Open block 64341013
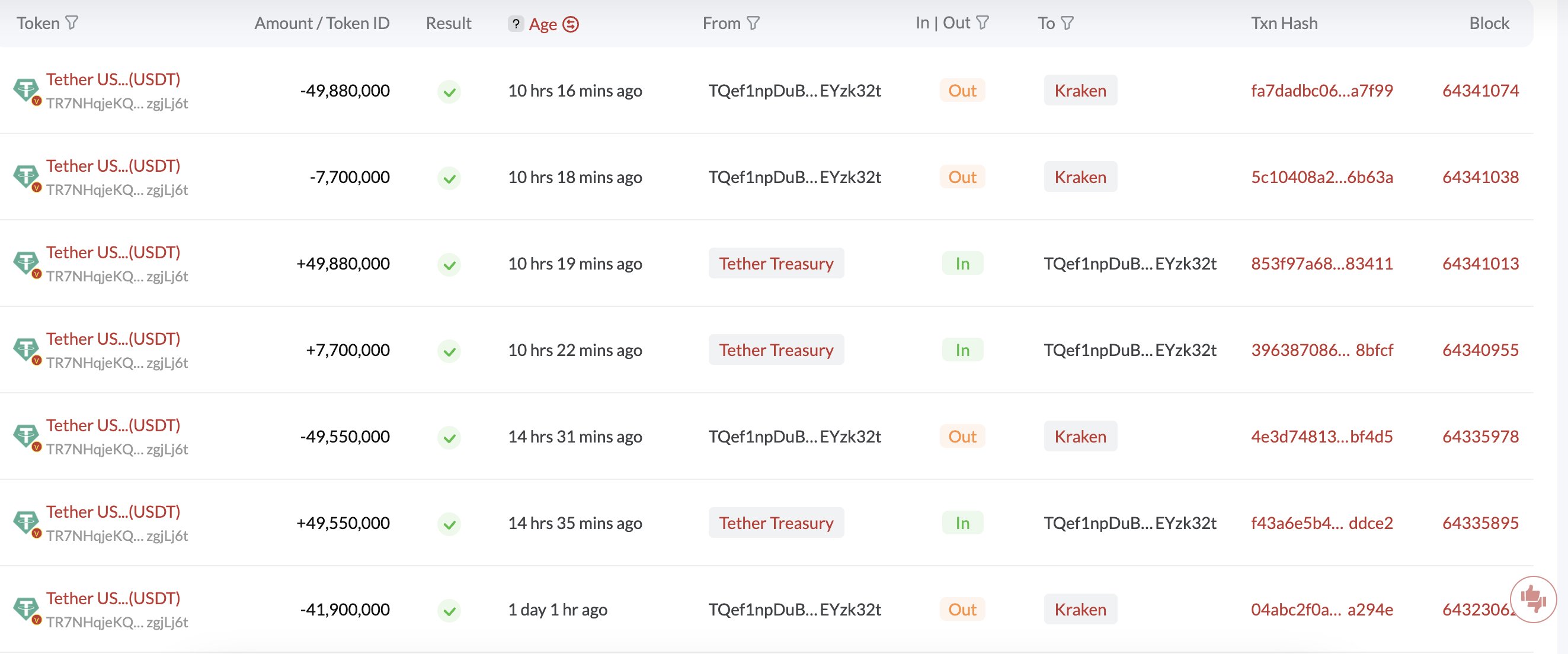The height and width of the screenshot is (654, 1568). 1480,264
